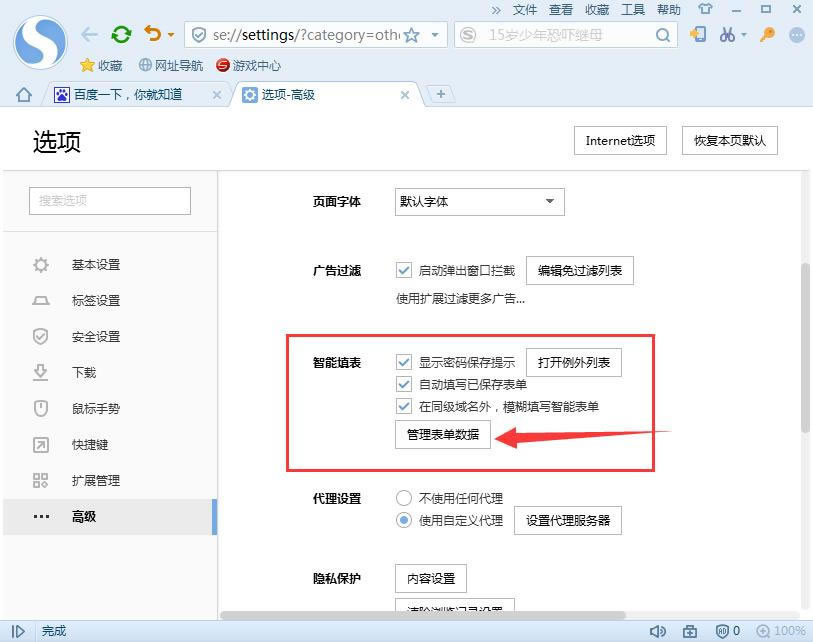Bookmark page with star icon
This screenshot has width=813, height=642.
coord(411,35)
